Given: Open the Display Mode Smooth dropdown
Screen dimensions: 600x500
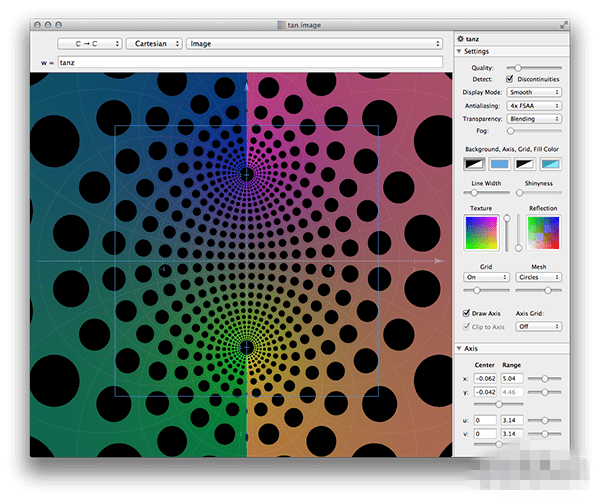Looking at the screenshot, I should click(x=535, y=91).
